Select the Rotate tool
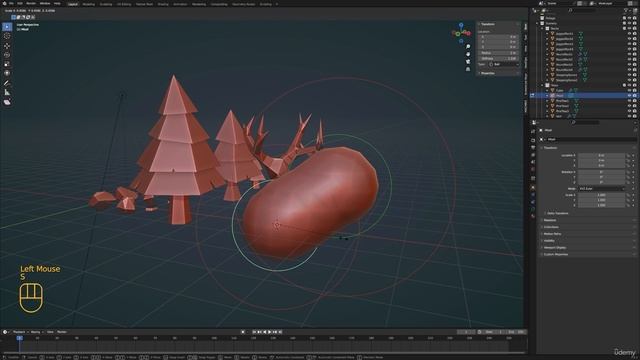640x360 pixels. [7, 55]
